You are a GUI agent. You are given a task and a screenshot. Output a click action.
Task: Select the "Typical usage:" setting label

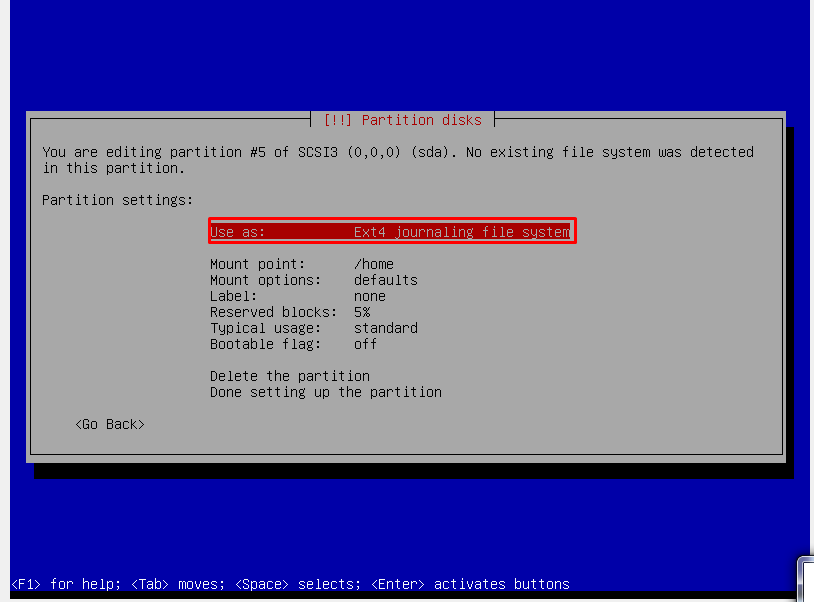tap(265, 328)
